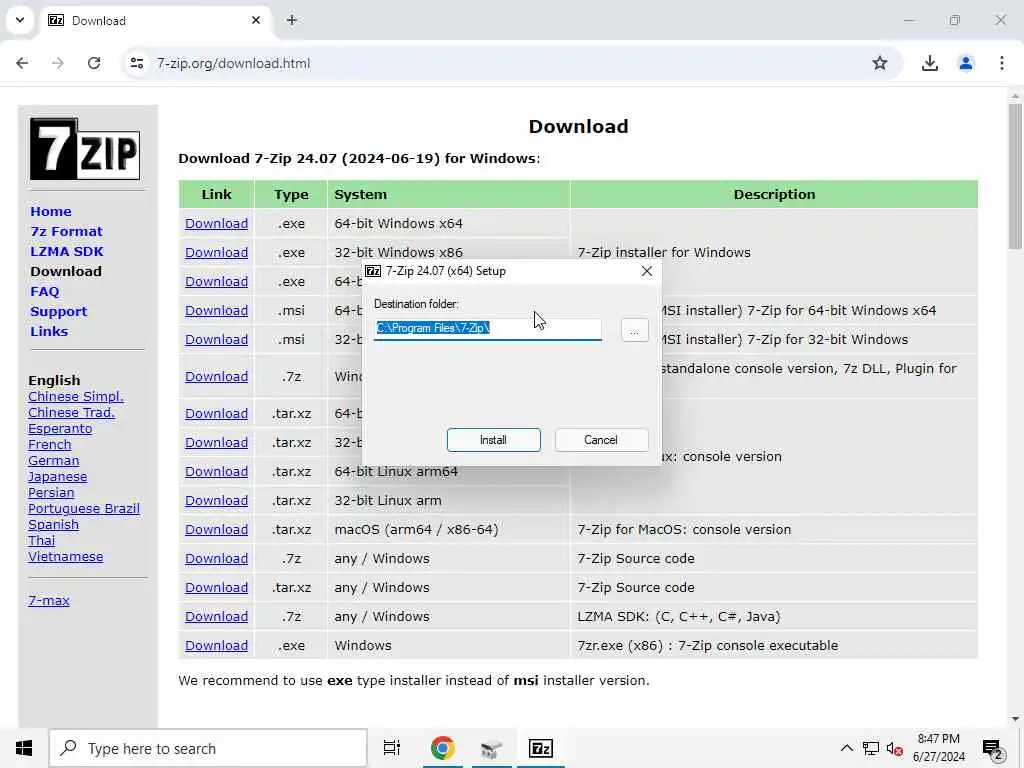The height and width of the screenshot is (768, 1024).
Task: Switch language to Esperanto
Action: click(60, 428)
